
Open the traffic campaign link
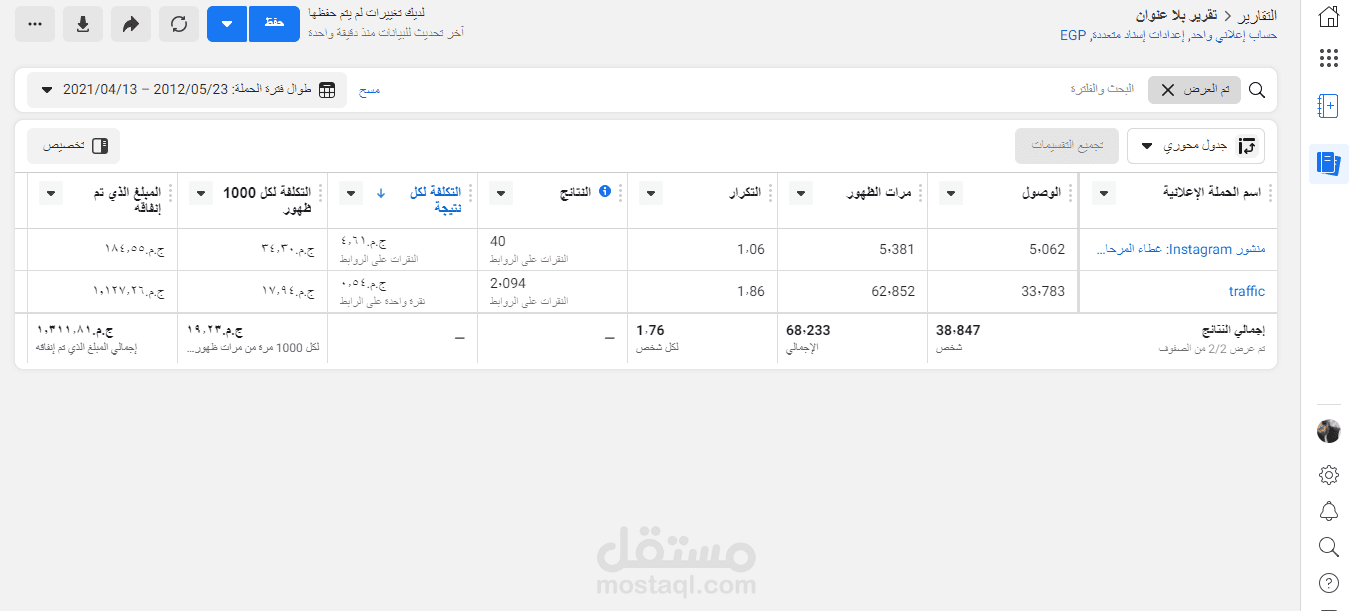pos(1247,292)
